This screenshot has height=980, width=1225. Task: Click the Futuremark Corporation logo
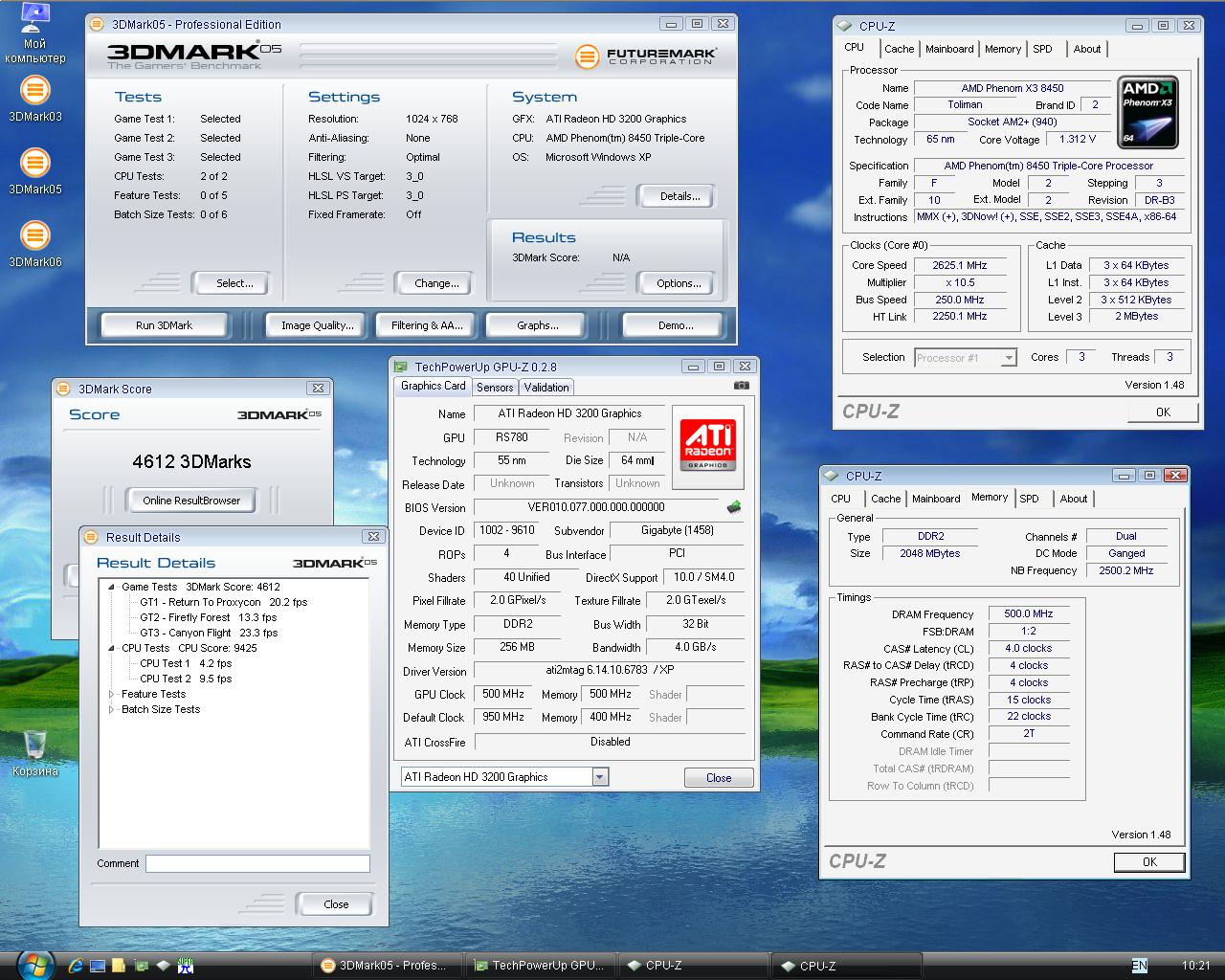pos(646,56)
